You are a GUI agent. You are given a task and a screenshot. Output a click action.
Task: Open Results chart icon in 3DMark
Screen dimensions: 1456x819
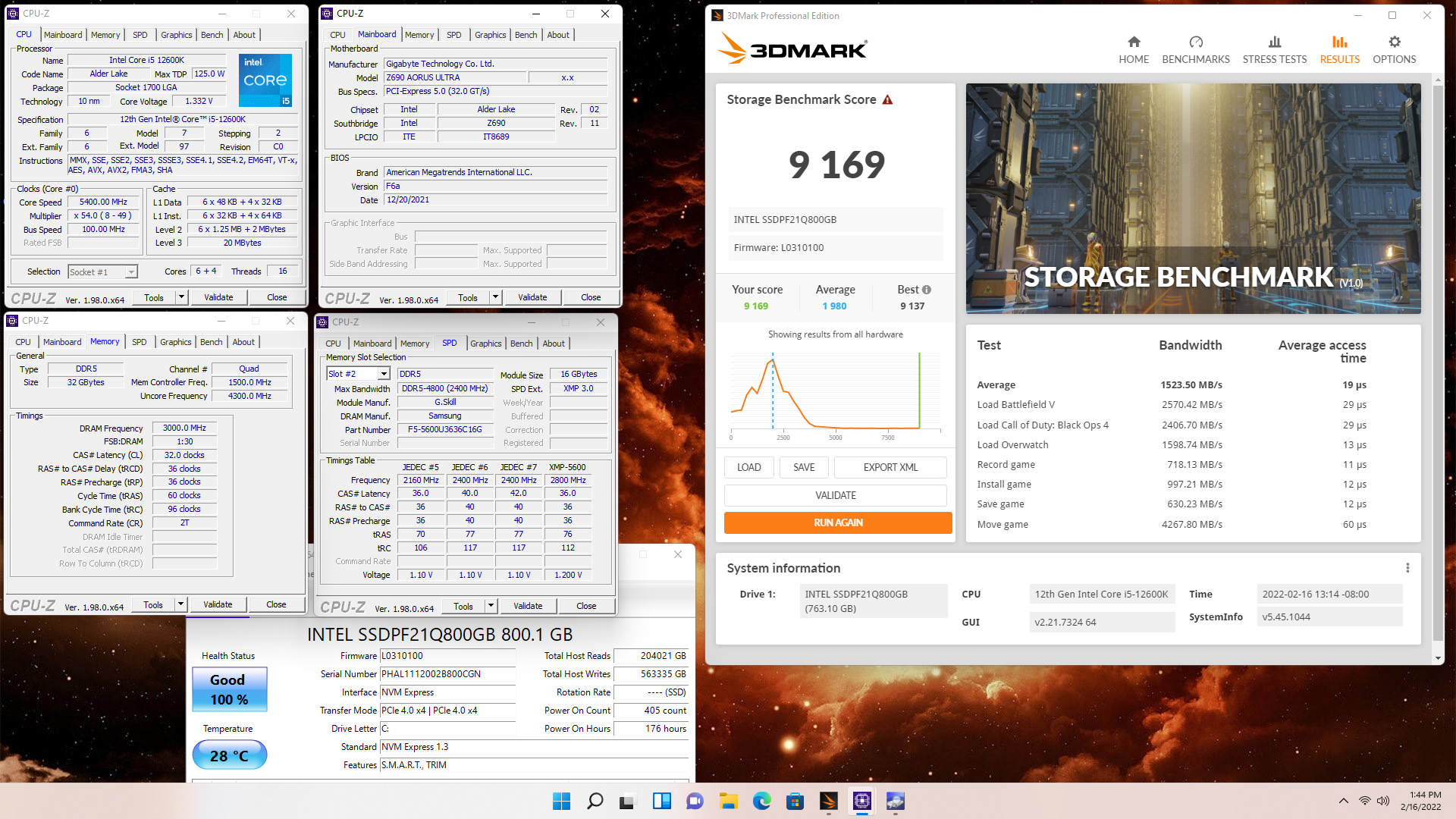[x=1340, y=42]
